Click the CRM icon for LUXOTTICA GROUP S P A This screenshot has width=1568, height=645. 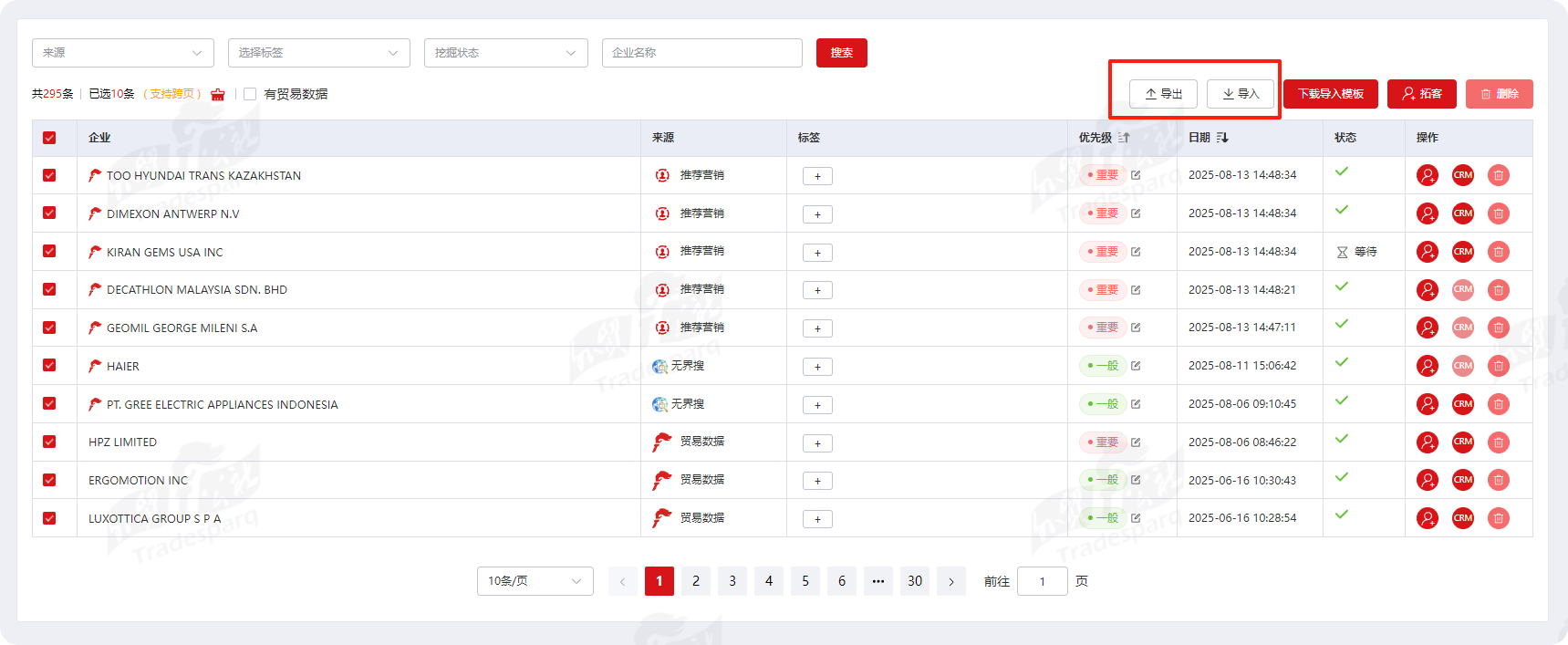(x=1462, y=518)
